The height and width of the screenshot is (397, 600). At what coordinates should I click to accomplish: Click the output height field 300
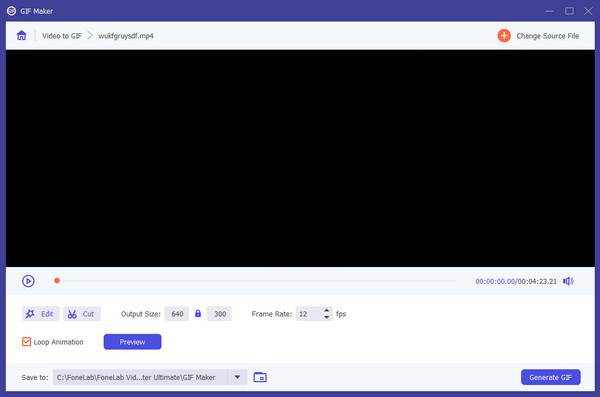click(220, 314)
